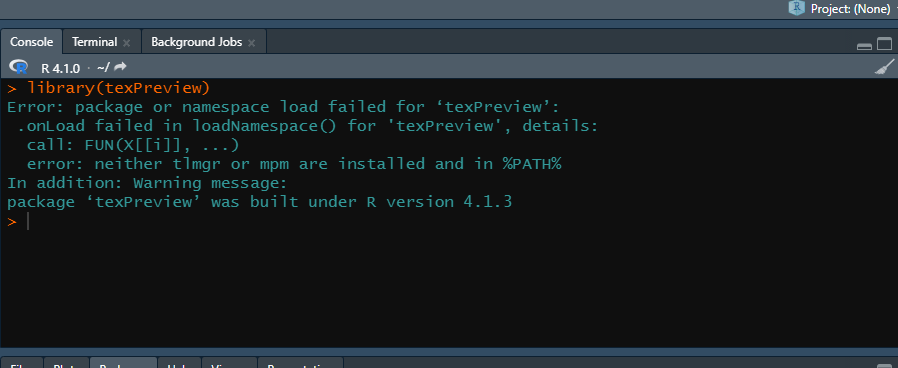
Task: Click the 'neither tlmgr or mpm' error line
Action: pyautogui.click(x=294, y=164)
